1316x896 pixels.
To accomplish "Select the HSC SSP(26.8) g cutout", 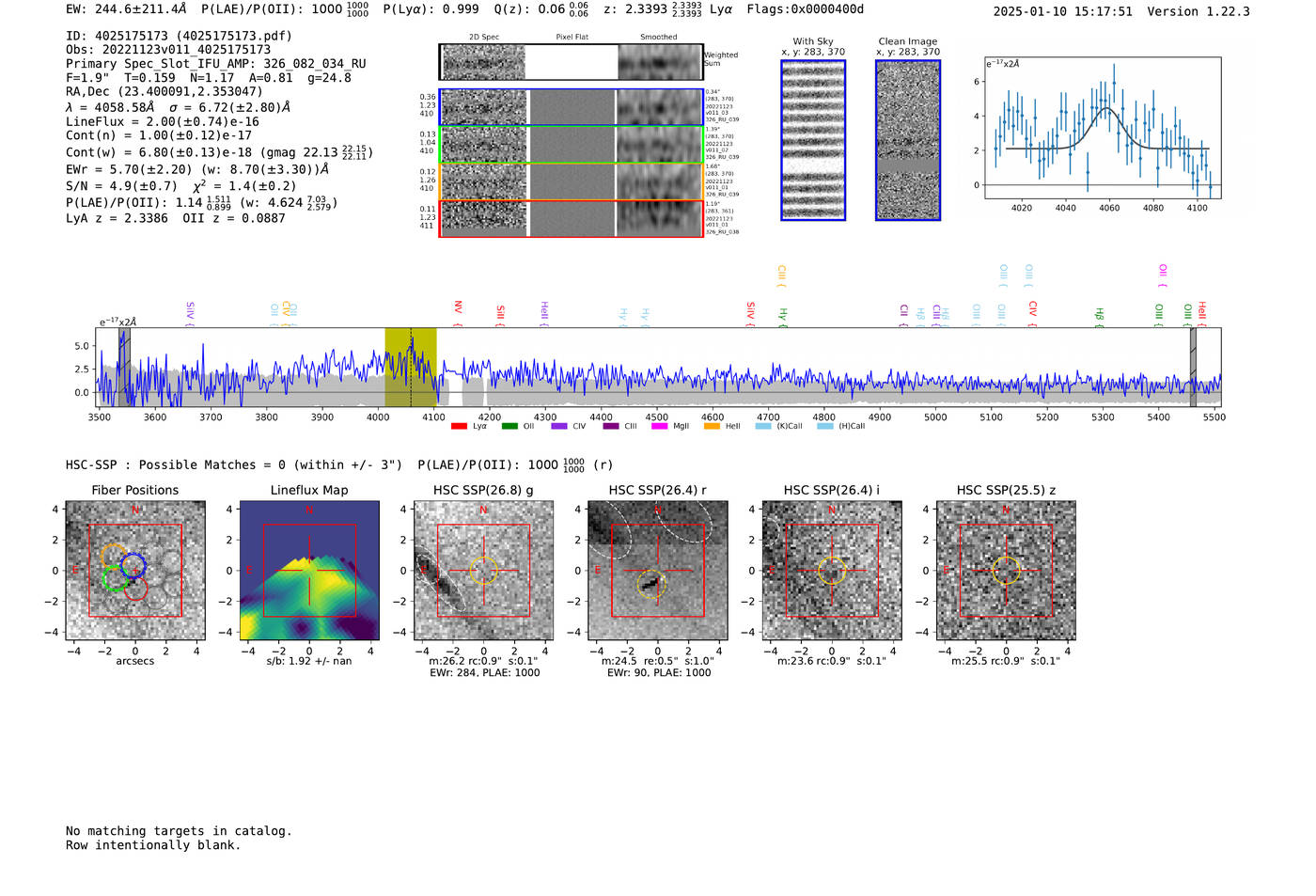I will 483,571.
